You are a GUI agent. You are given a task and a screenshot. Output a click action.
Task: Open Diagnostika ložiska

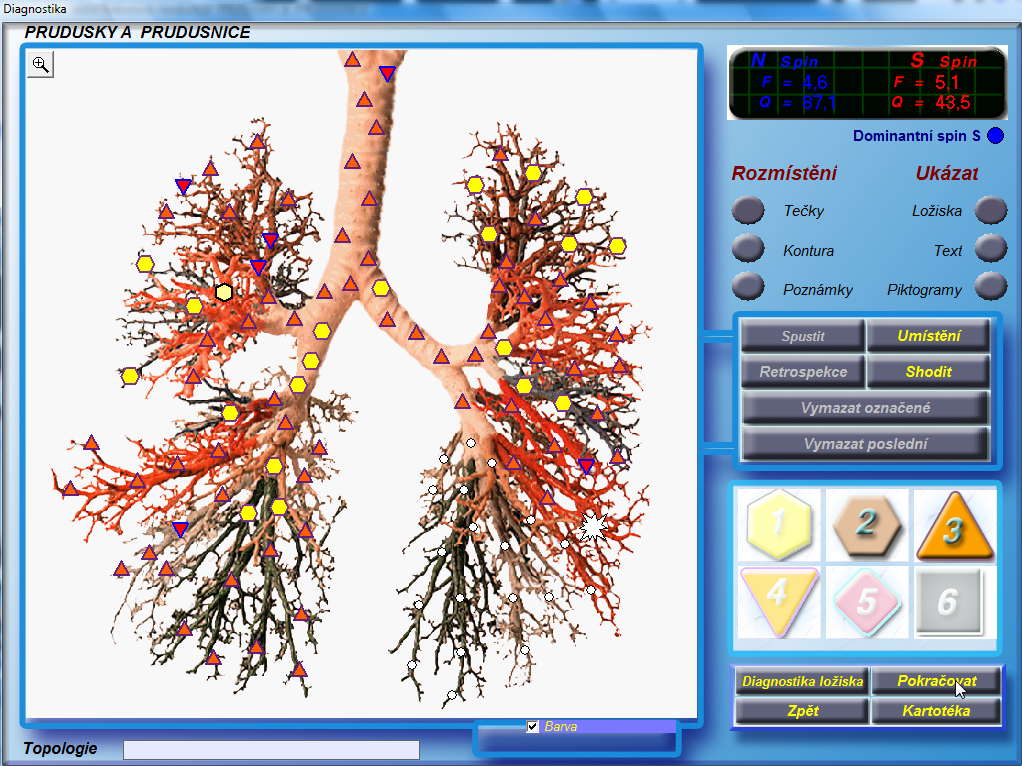[x=801, y=682]
